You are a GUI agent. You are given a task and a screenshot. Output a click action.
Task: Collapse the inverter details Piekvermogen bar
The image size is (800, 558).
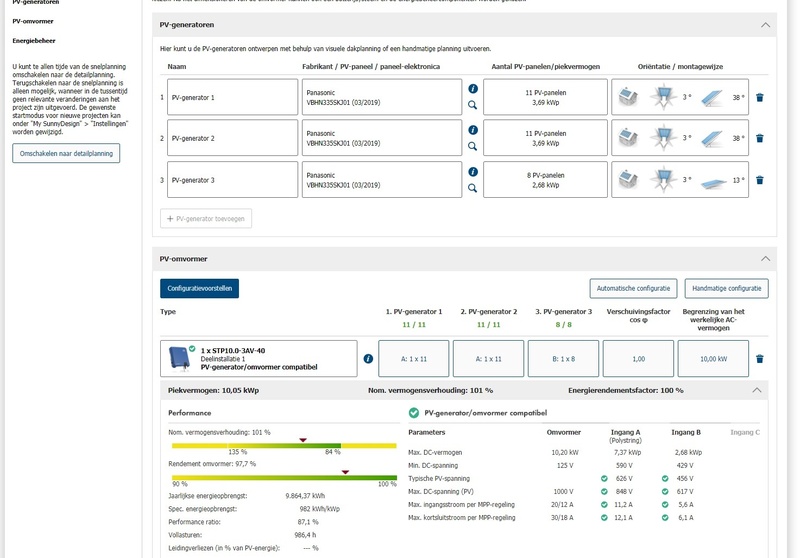(x=757, y=390)
